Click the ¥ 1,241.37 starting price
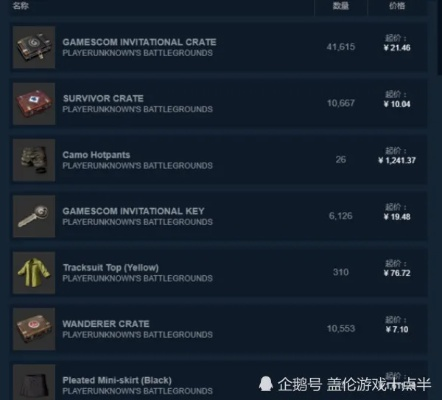This screenshot has width=442, height=400. [x=397, y=160]
